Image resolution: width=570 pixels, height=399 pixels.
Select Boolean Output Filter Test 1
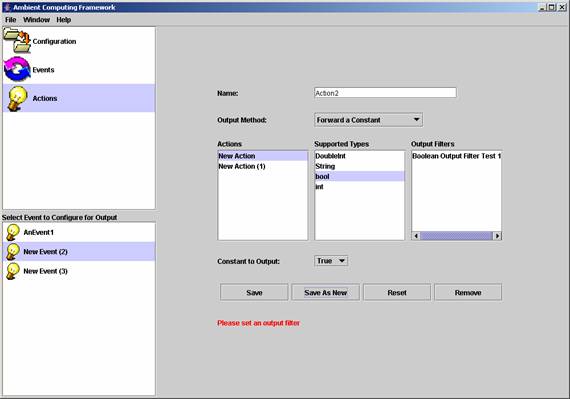[457, 156]
